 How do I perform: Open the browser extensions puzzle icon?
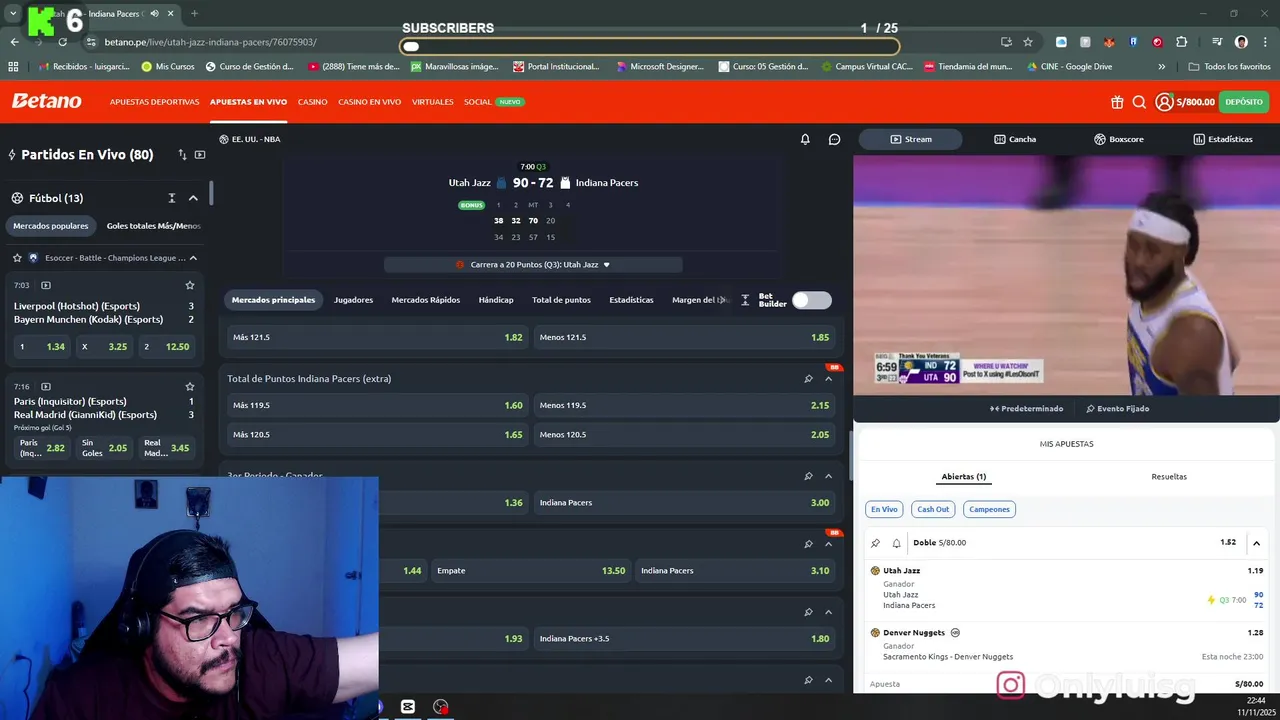point(1182,42)
